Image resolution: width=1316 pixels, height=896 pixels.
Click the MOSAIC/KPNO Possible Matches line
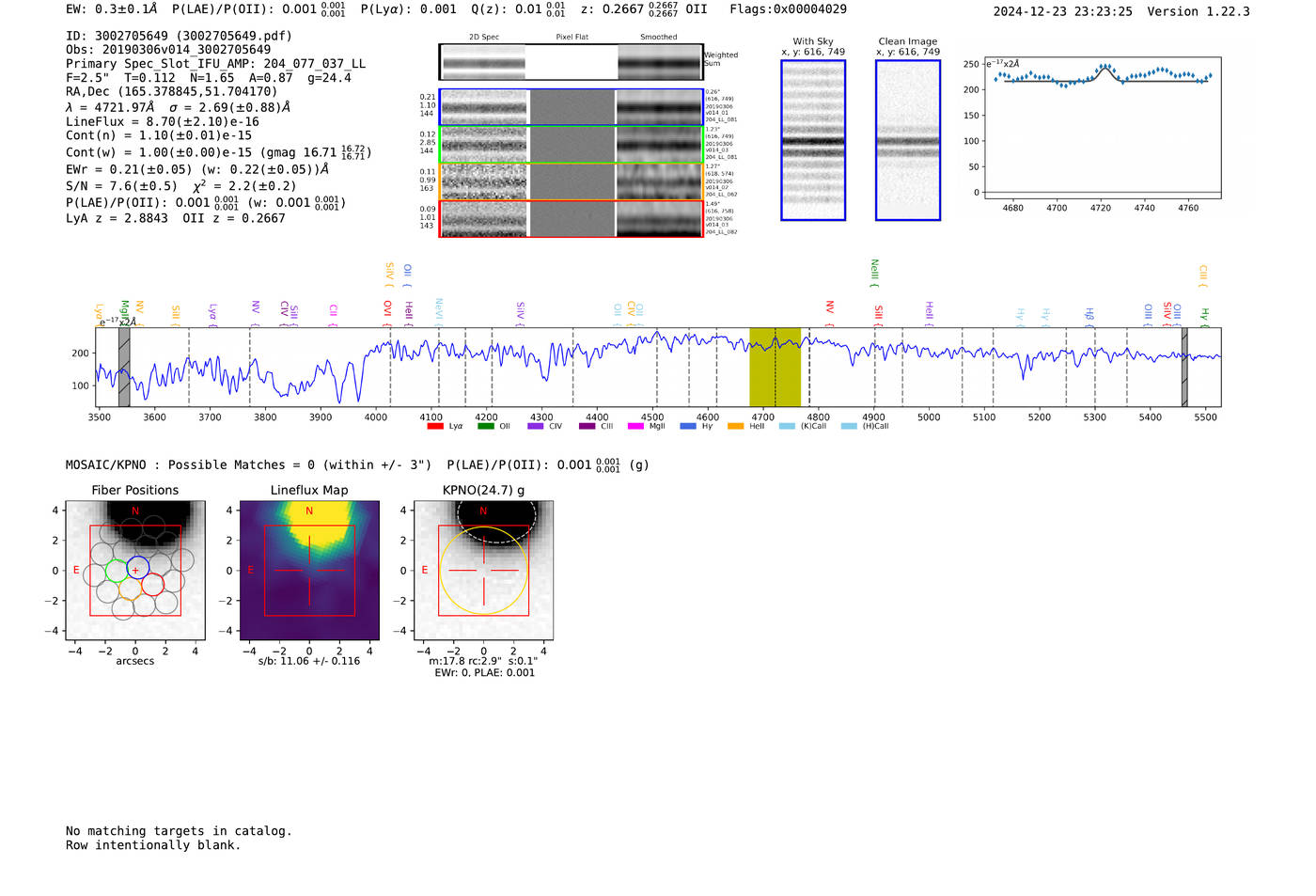click(357, 464)
